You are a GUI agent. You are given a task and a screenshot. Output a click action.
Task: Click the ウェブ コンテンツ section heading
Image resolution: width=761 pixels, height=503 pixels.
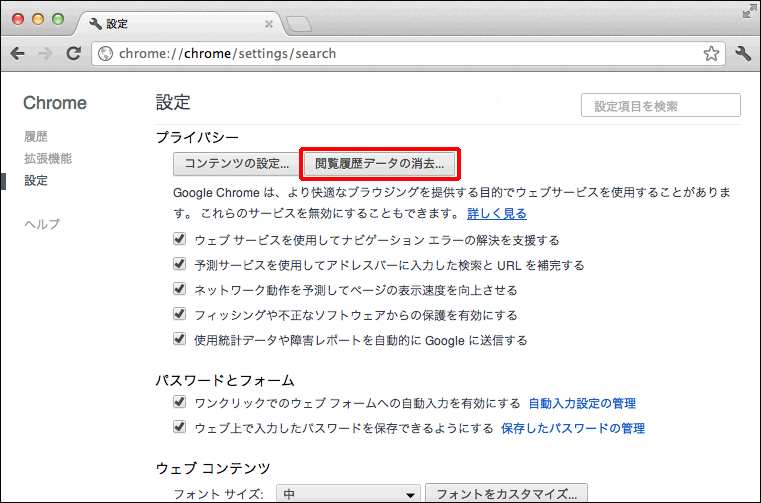(213, 468)
